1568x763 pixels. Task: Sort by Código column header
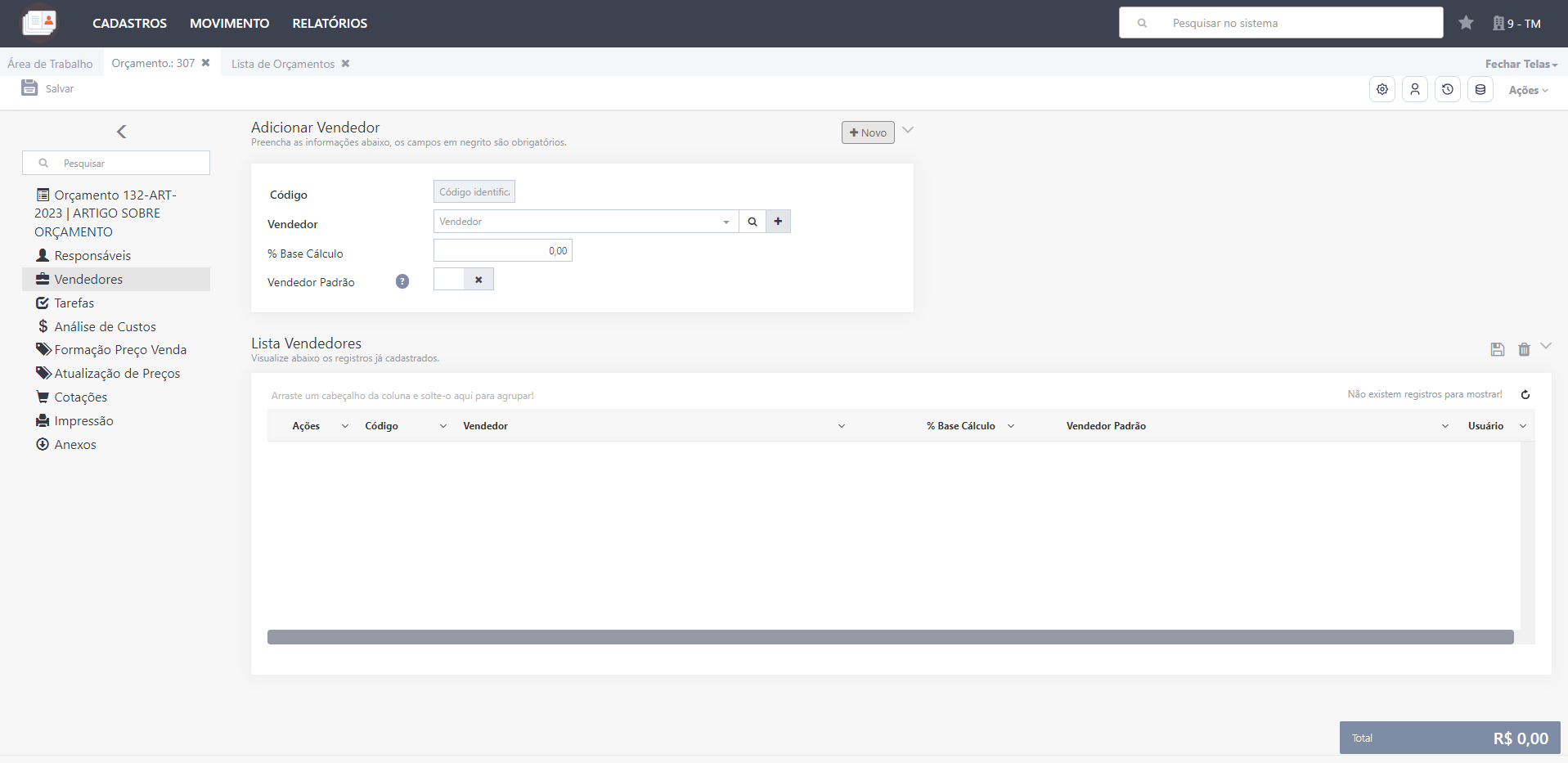click(381, 426)
